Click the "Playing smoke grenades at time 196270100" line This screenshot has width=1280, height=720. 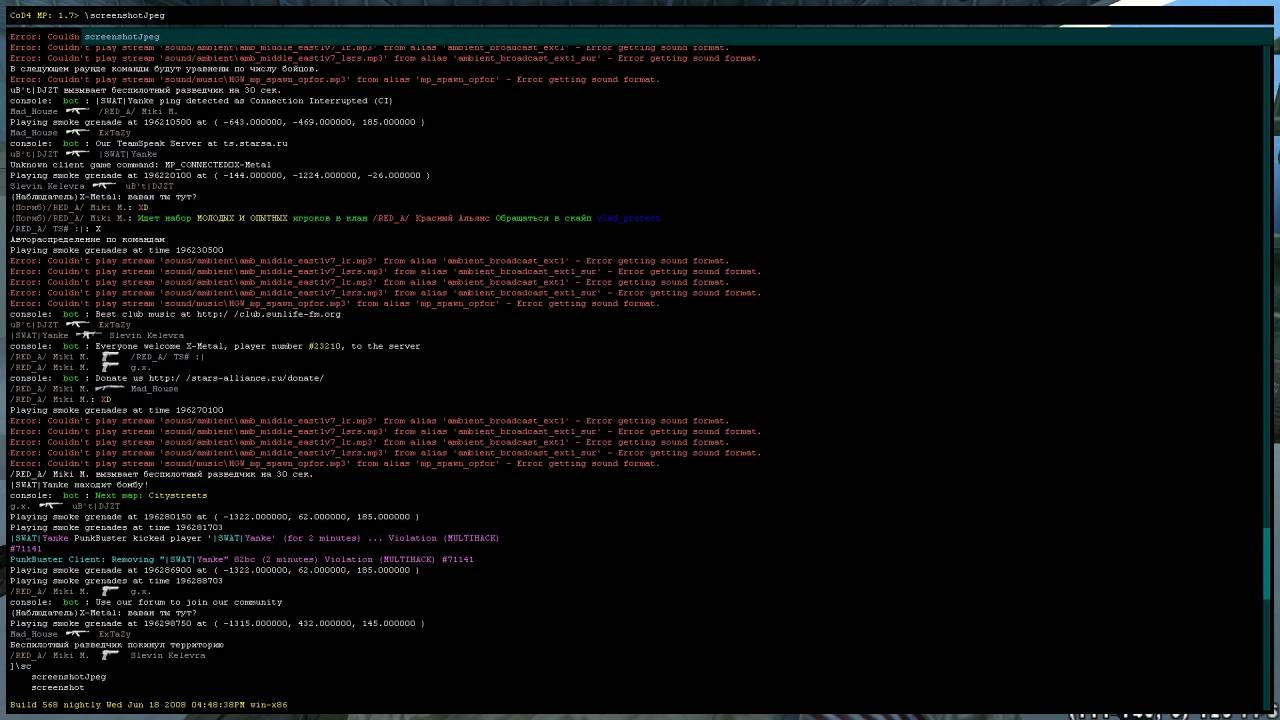point(117,410)
